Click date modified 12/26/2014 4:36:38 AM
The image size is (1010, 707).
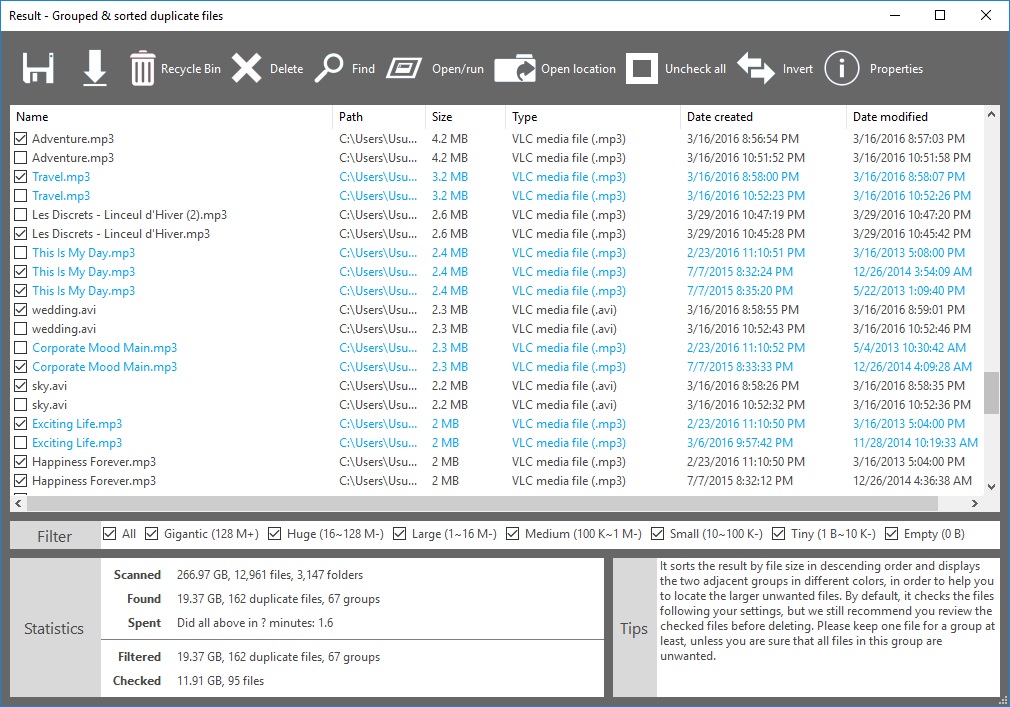click(x=913, y=481)
